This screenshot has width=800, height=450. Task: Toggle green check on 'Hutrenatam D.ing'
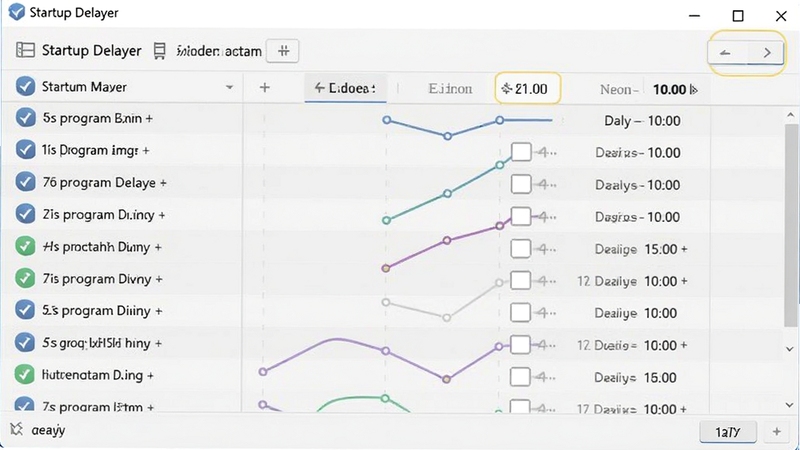coord(25,374)
